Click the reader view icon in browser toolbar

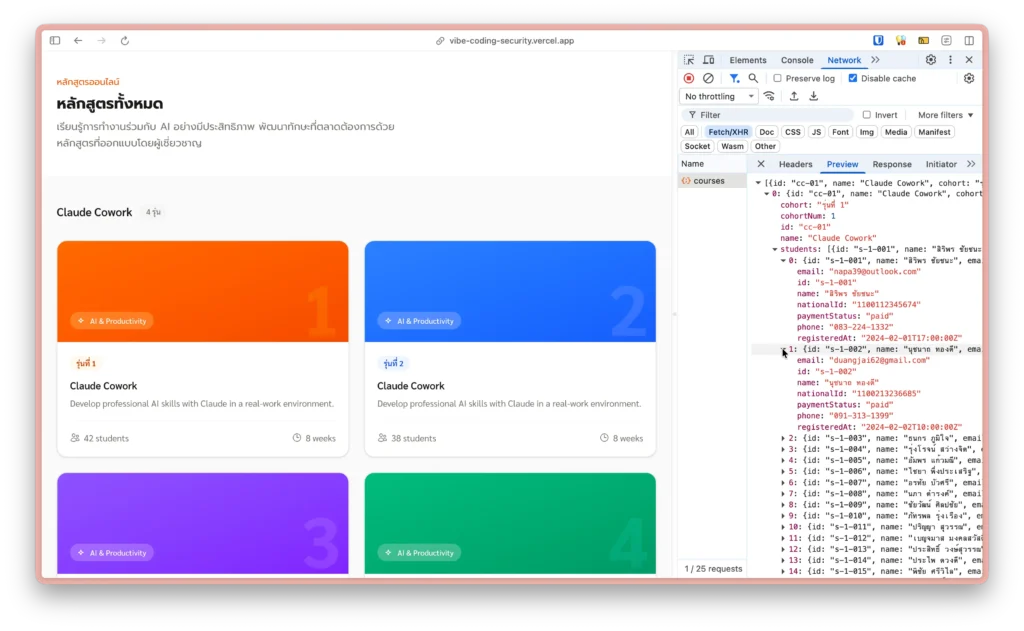(x=946, y=40)
